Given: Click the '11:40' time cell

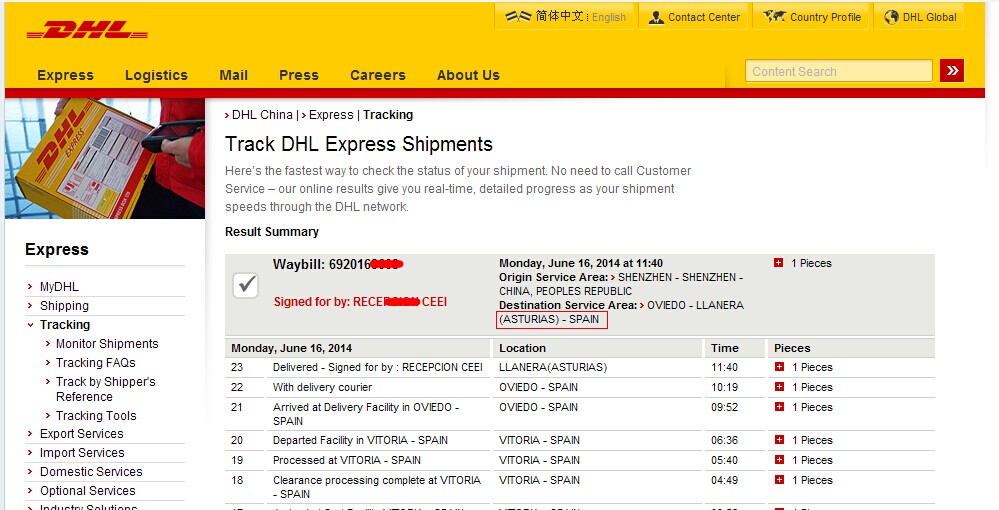Looking at the screenshot, I should 724,367.
